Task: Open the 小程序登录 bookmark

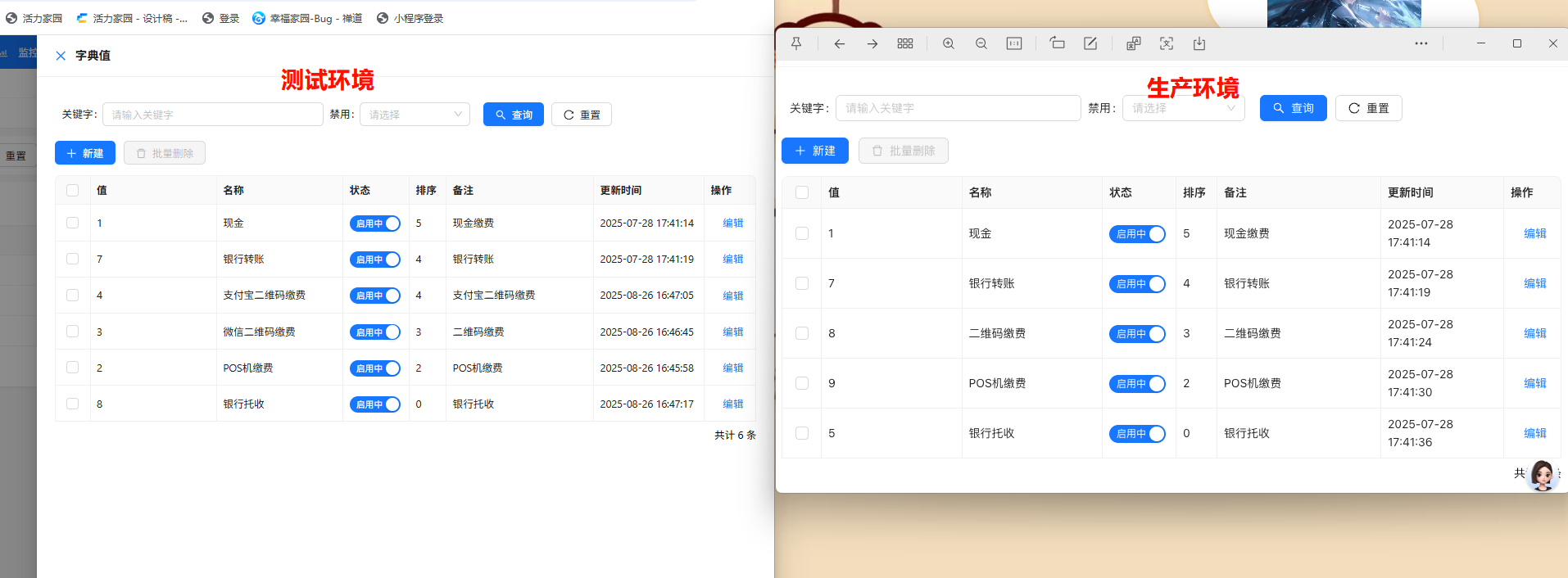Action: pyautogui.click(x=410, y=18)
